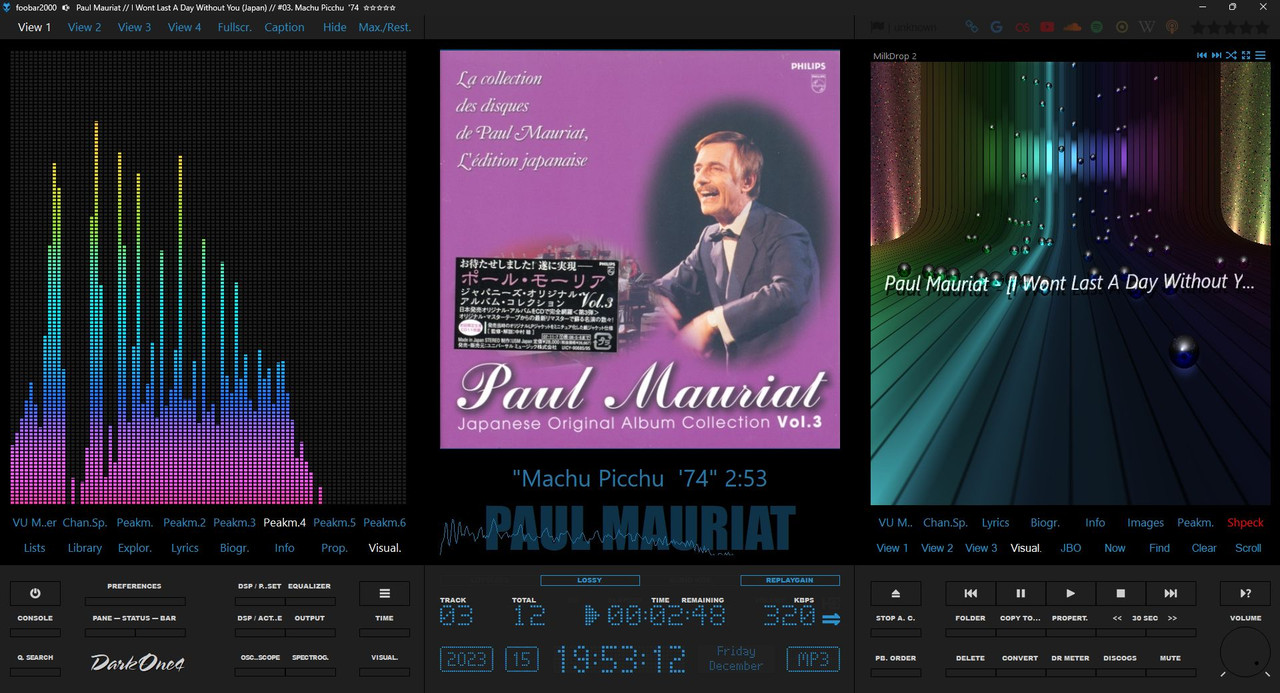
Task: Open the YouTube icon link
Action: point(1047,27)
